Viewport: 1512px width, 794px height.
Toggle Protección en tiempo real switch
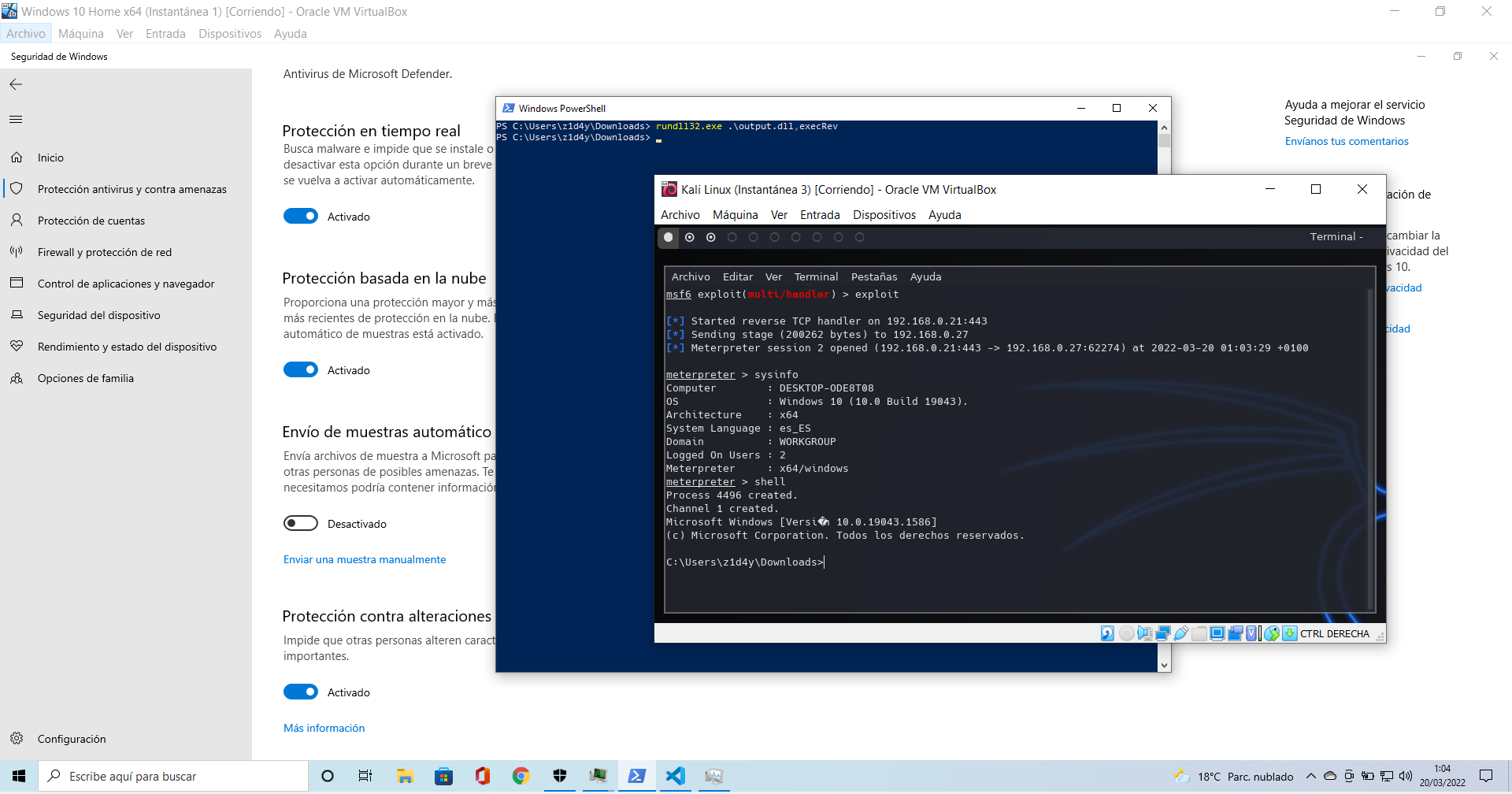point(301,216)
